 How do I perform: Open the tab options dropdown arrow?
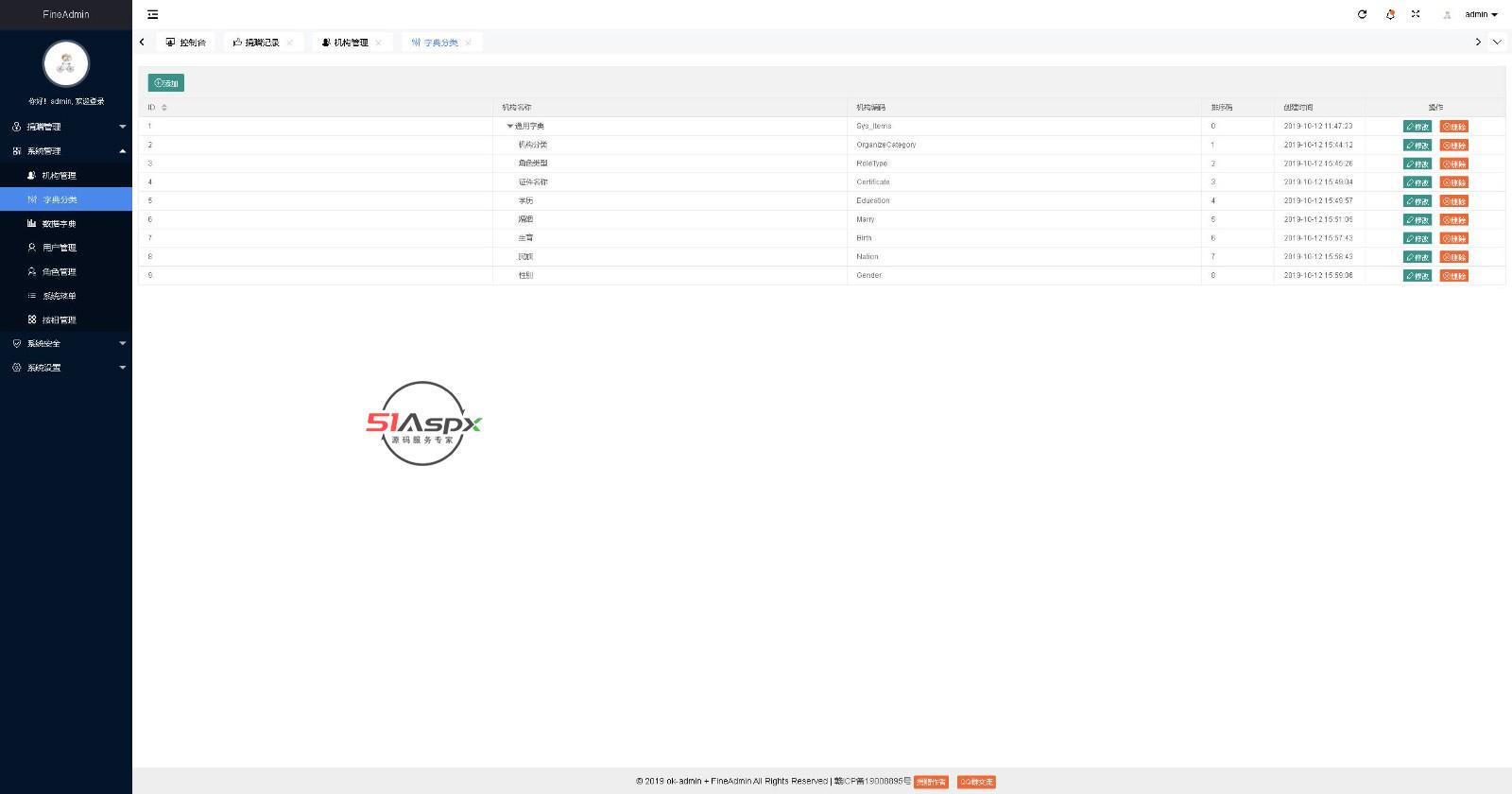click(x=1497, y=42)
